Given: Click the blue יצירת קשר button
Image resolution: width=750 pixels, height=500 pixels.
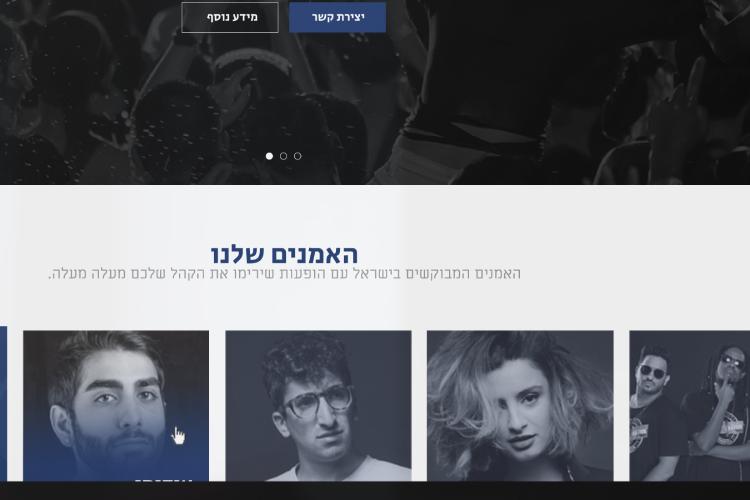Looking at the screenshot, I should click(337, 17).
